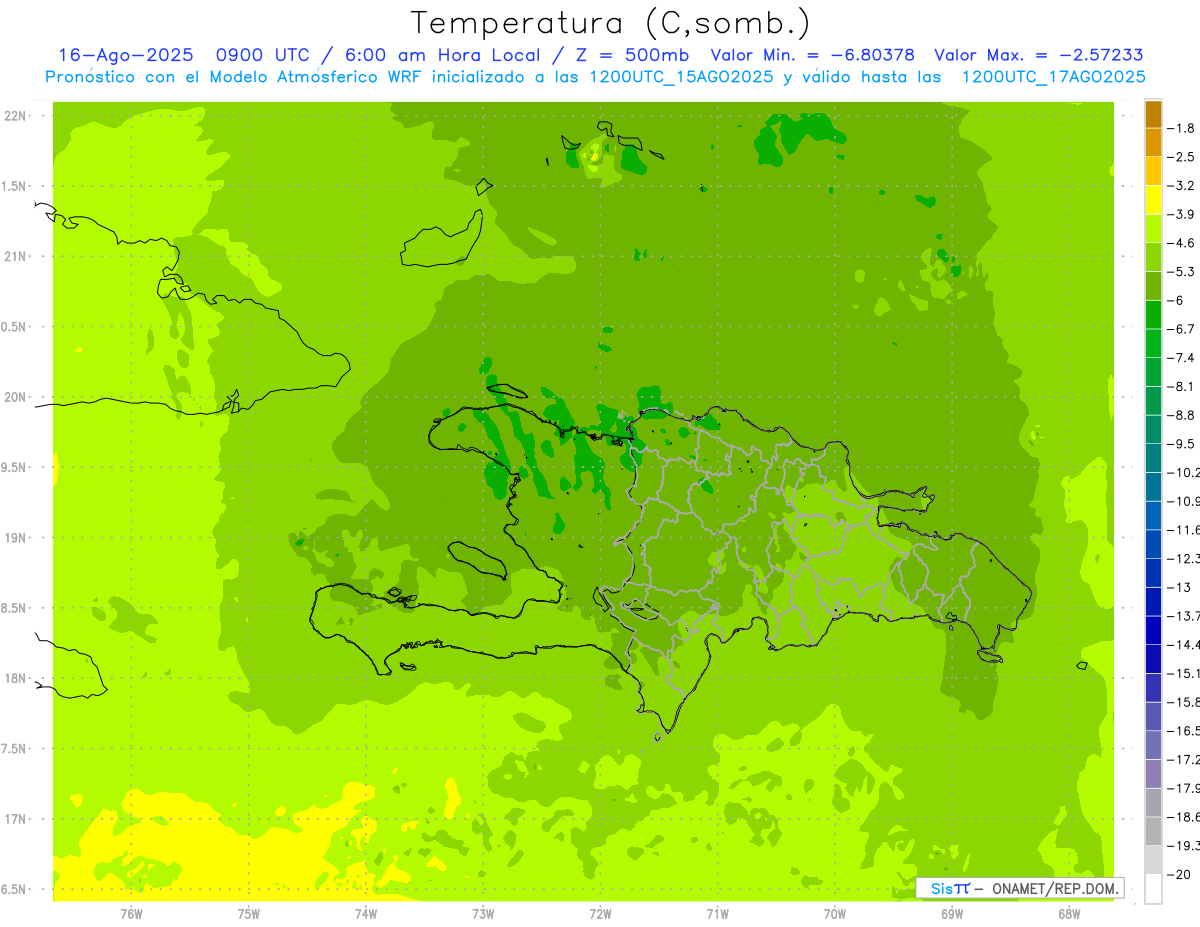Click the "18N" latitude label

click(x=17, y=678)
